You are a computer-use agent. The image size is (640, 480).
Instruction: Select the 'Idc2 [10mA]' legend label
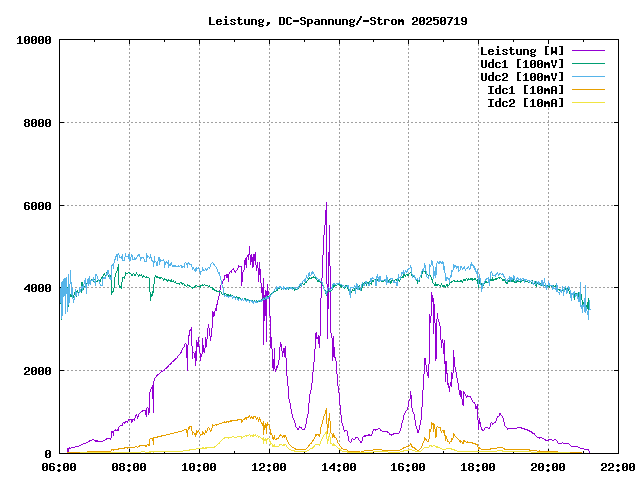[525, 103]
